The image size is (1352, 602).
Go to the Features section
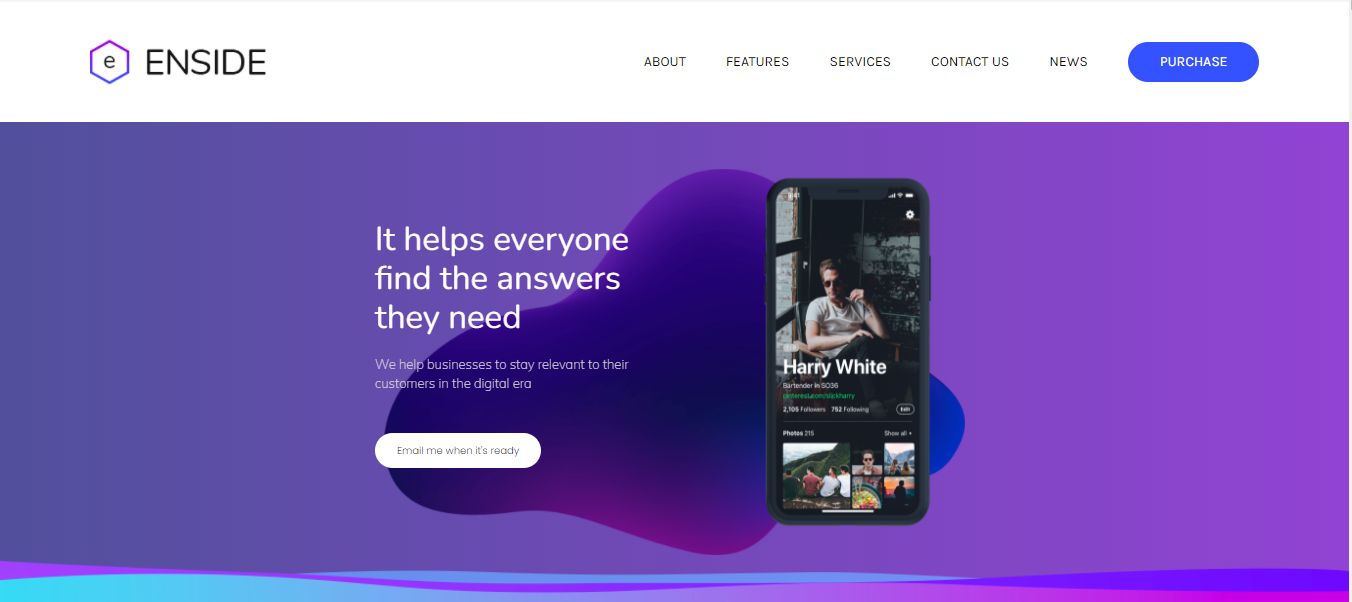point(757,62)
